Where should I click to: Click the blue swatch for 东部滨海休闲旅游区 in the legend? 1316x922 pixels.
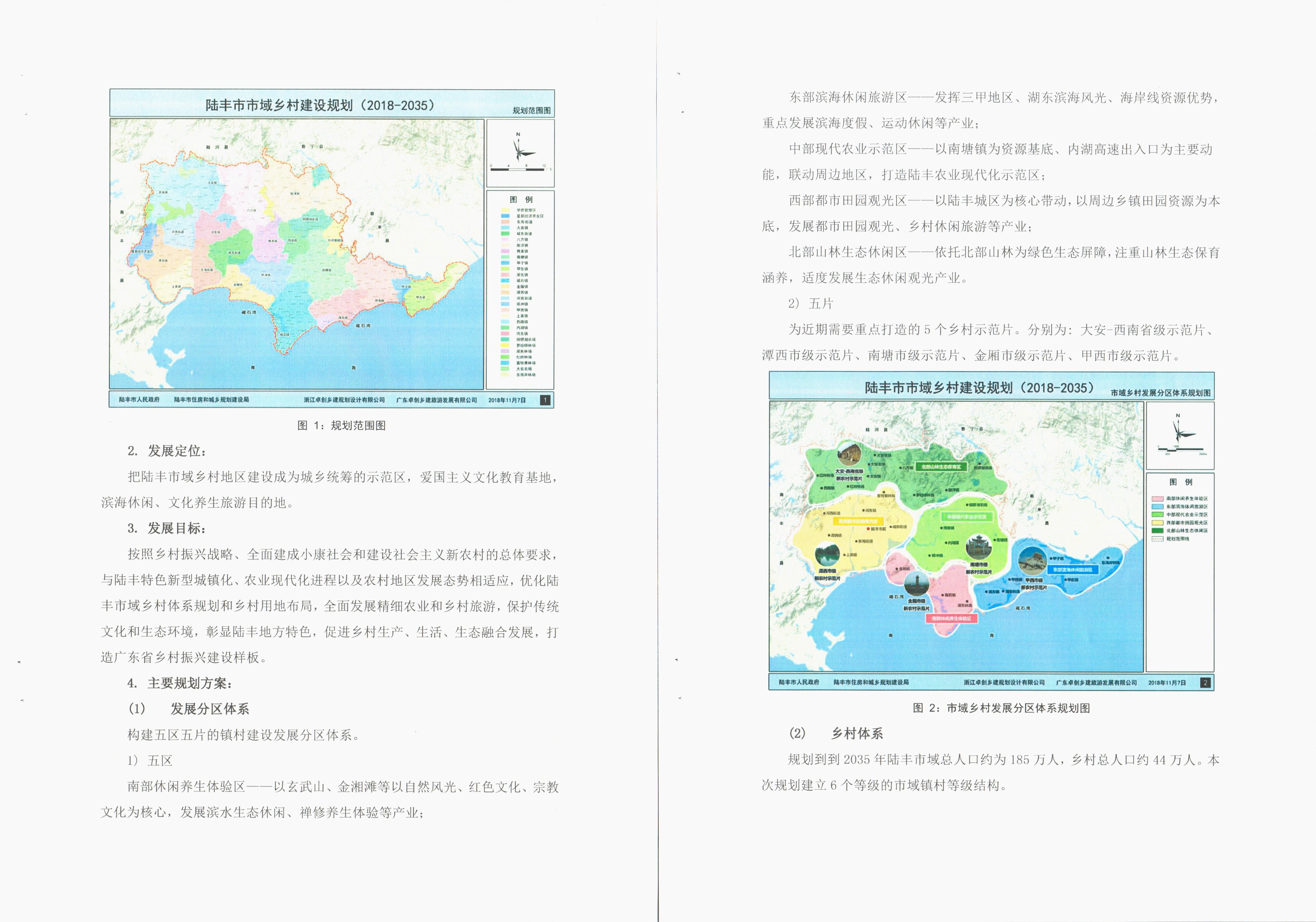click(1157, 507)
